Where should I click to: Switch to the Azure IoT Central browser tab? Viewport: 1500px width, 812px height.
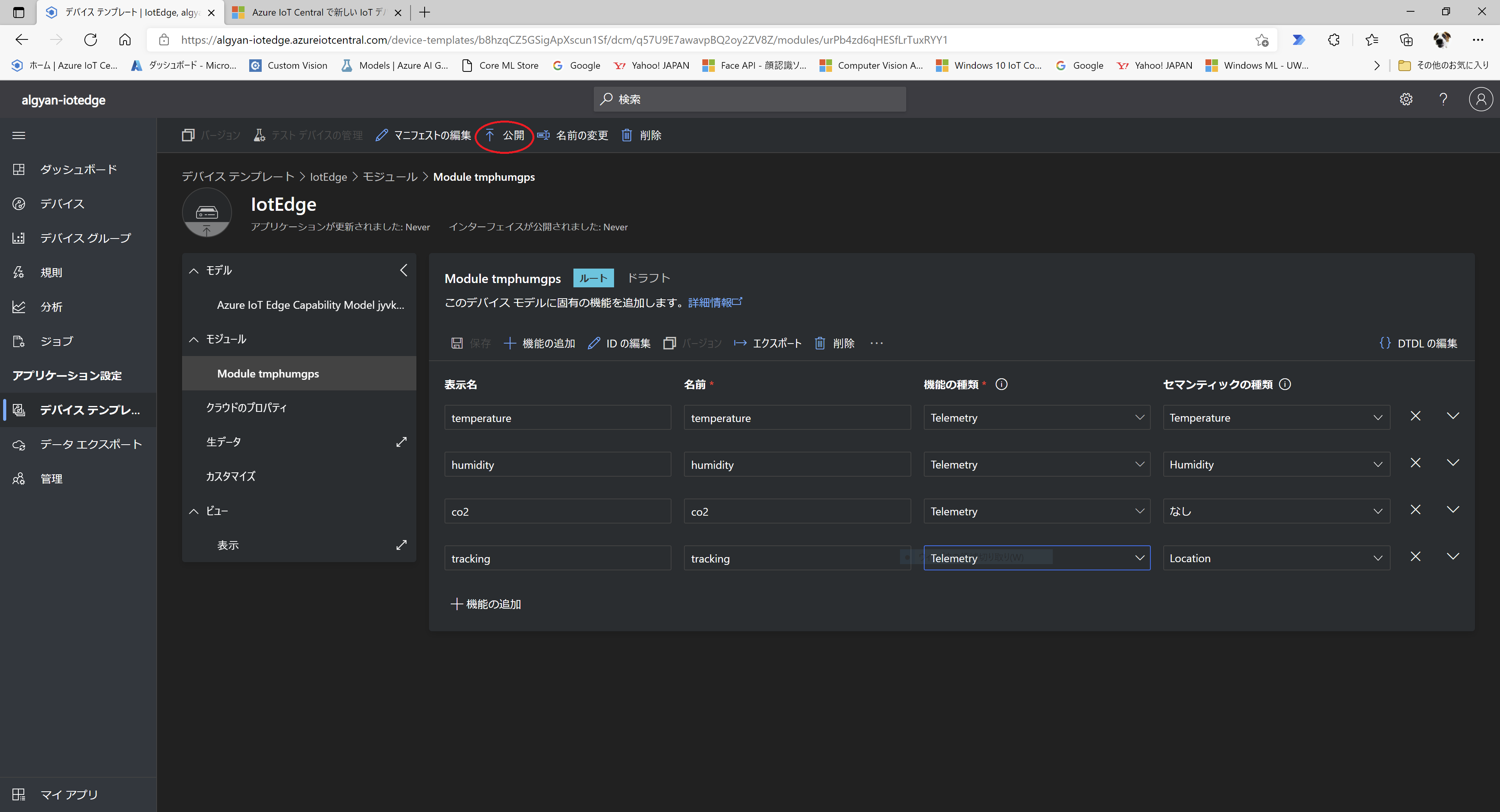tap(317, 12)
